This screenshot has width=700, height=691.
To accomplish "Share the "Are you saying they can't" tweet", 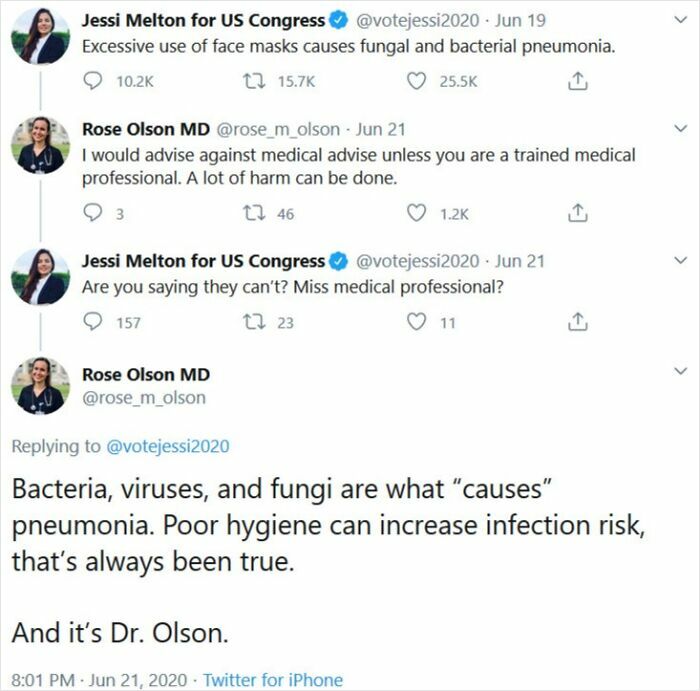I will [x=575, y=322].
